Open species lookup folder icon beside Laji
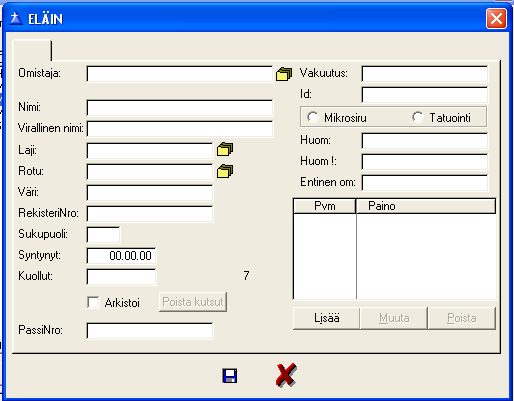The width and height of the screenshot is (514, 401). (x=225, y=149)
